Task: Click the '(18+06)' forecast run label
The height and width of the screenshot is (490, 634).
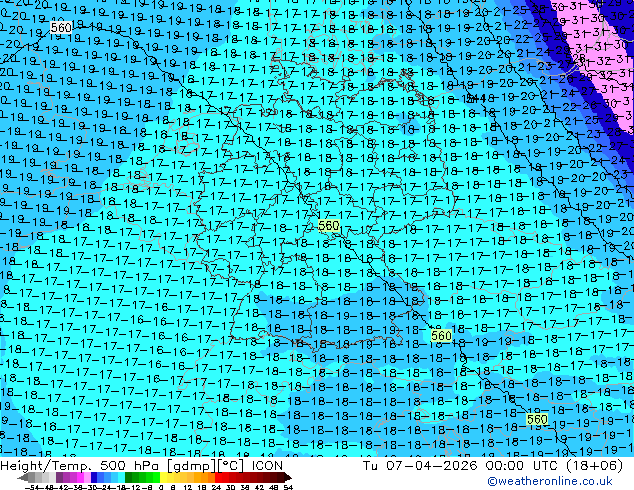Action: click(594, 466)
